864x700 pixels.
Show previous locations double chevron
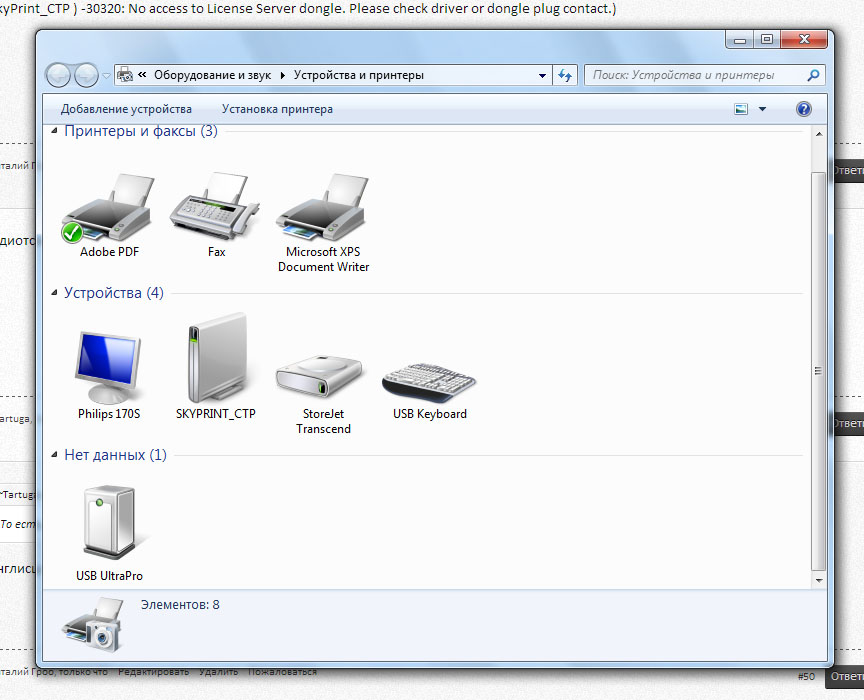pyautogui.click(x=142, y=75)
